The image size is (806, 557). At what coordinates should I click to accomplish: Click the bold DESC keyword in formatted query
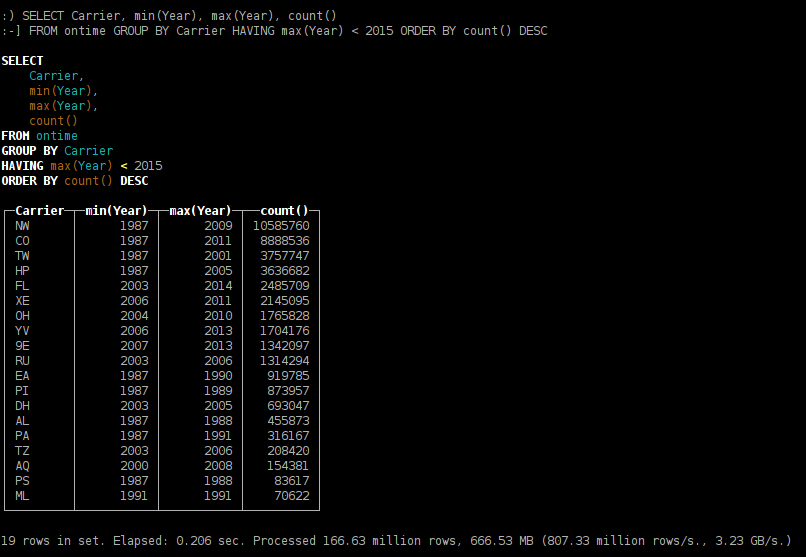(134, 181)
